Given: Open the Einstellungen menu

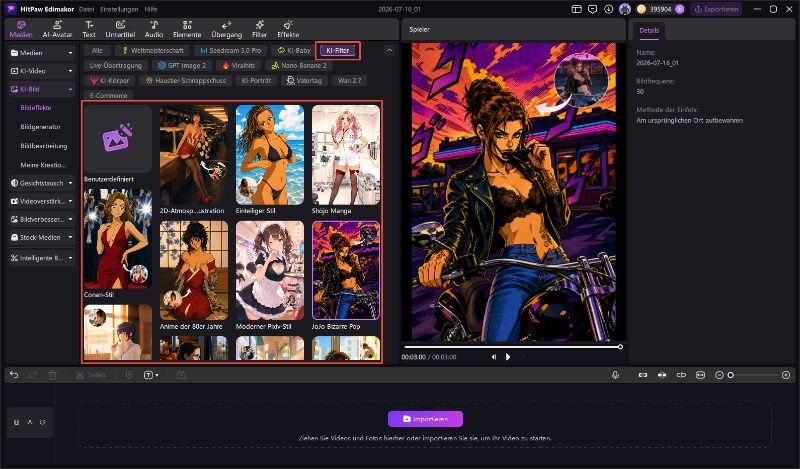Looking at the screenshot, I should pyautogui.click(x=119, y=9).
